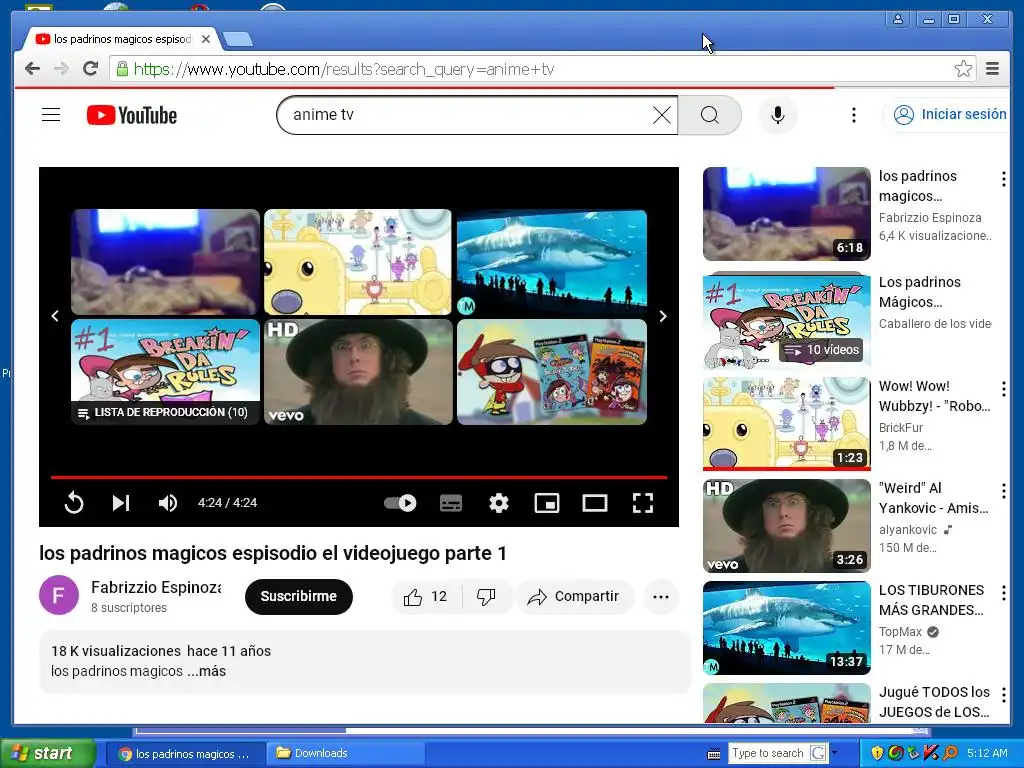The width and height of the screenshot is (1024, 768).
Task: Open options for LOS TIBURONES video
Action: click(1003, 592)
